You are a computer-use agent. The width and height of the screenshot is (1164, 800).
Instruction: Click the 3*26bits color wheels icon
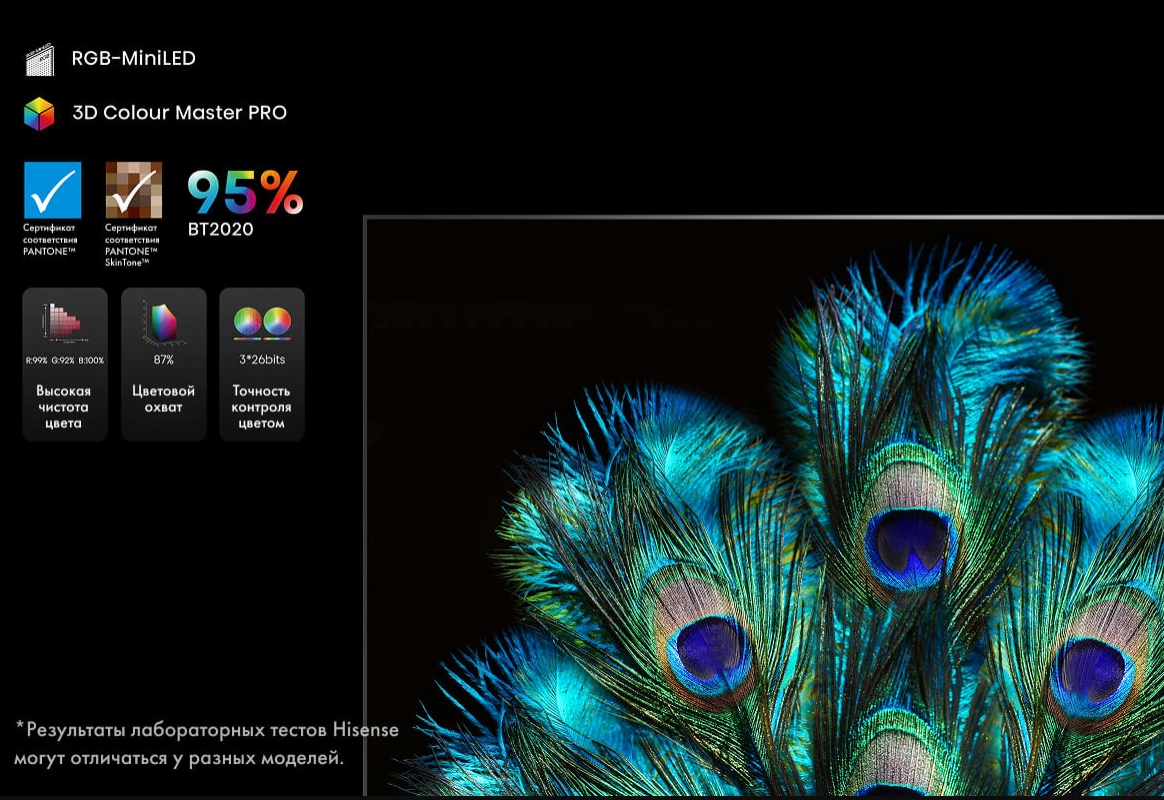tap(262, 323)
